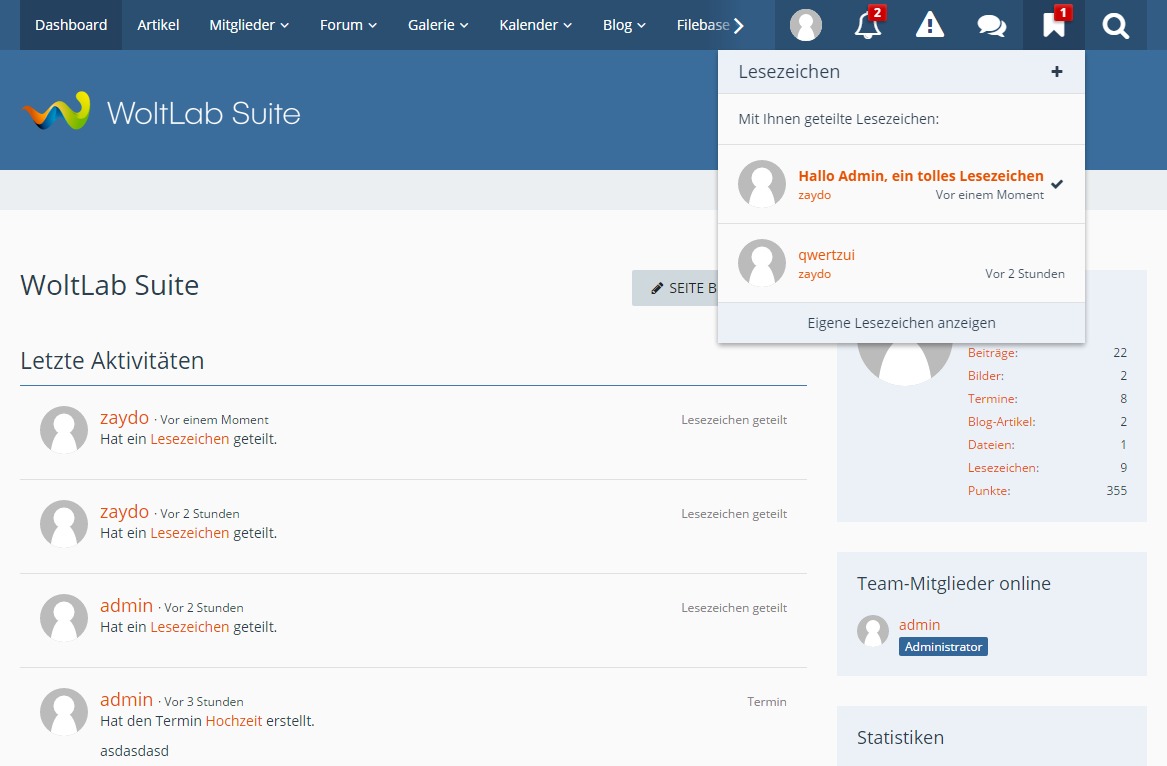The width and height of the screenshot is (1167, 766).
Task: Go to the Artikel menu item
Action: 158,25
